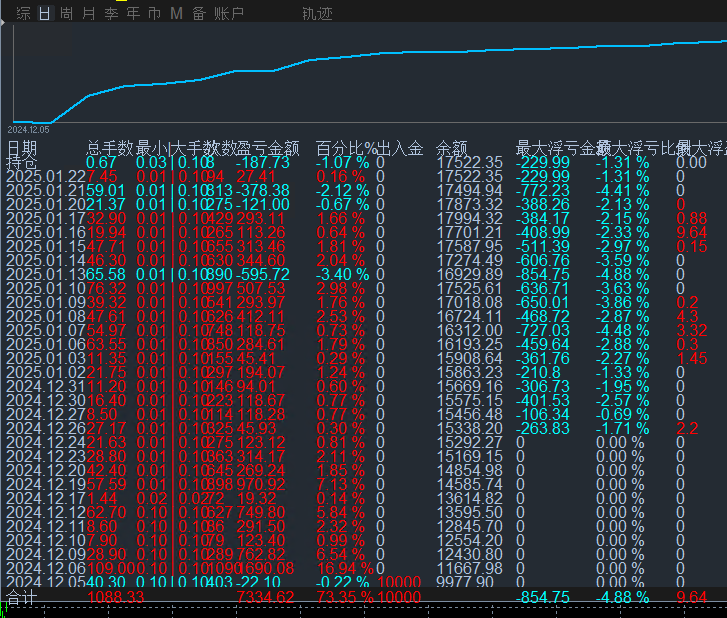Click the 日期 column header
The width and height of the screenshot is (727, 618).
point(22,148)
